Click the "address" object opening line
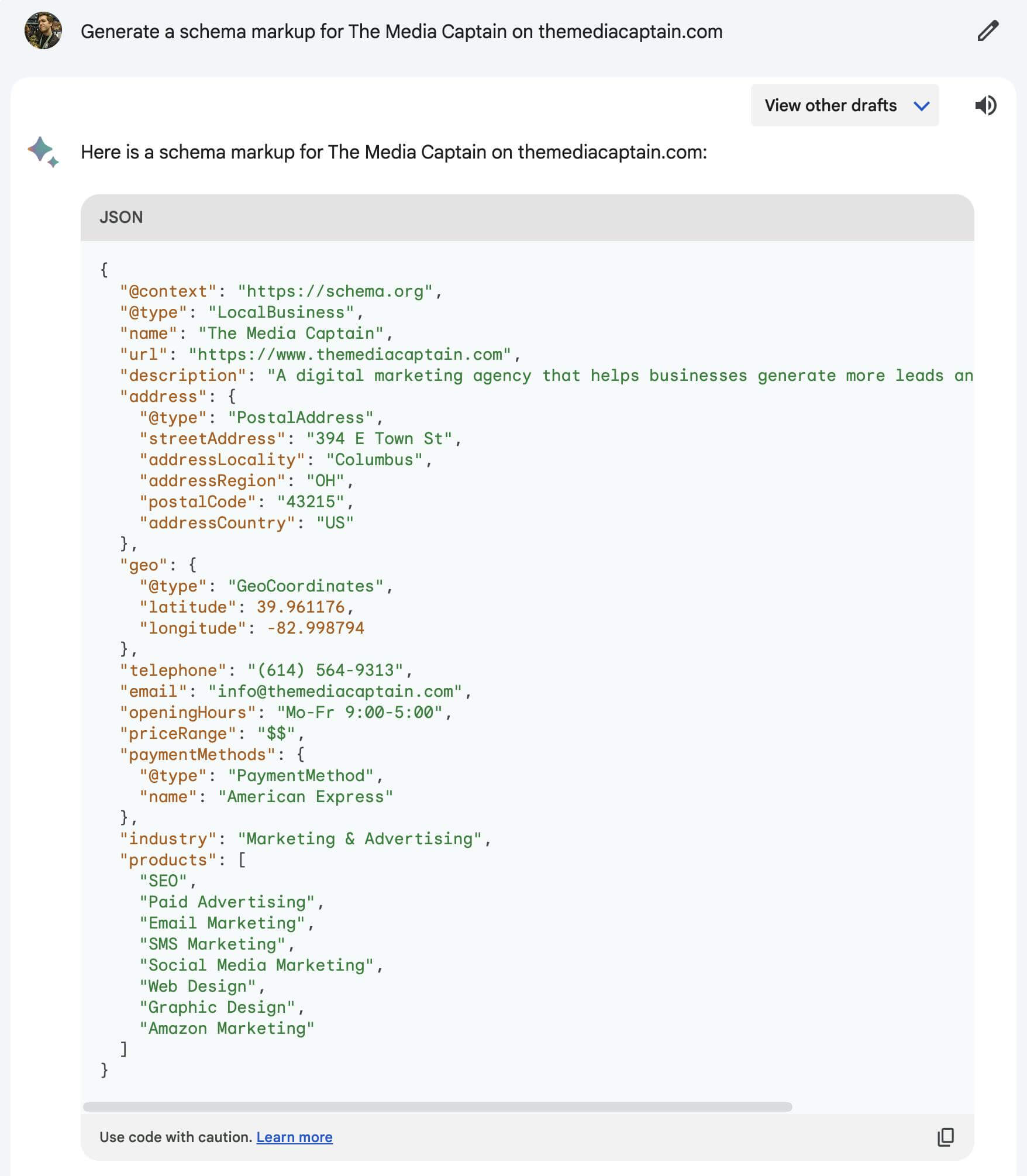1027x1176 pixels. 178,397
